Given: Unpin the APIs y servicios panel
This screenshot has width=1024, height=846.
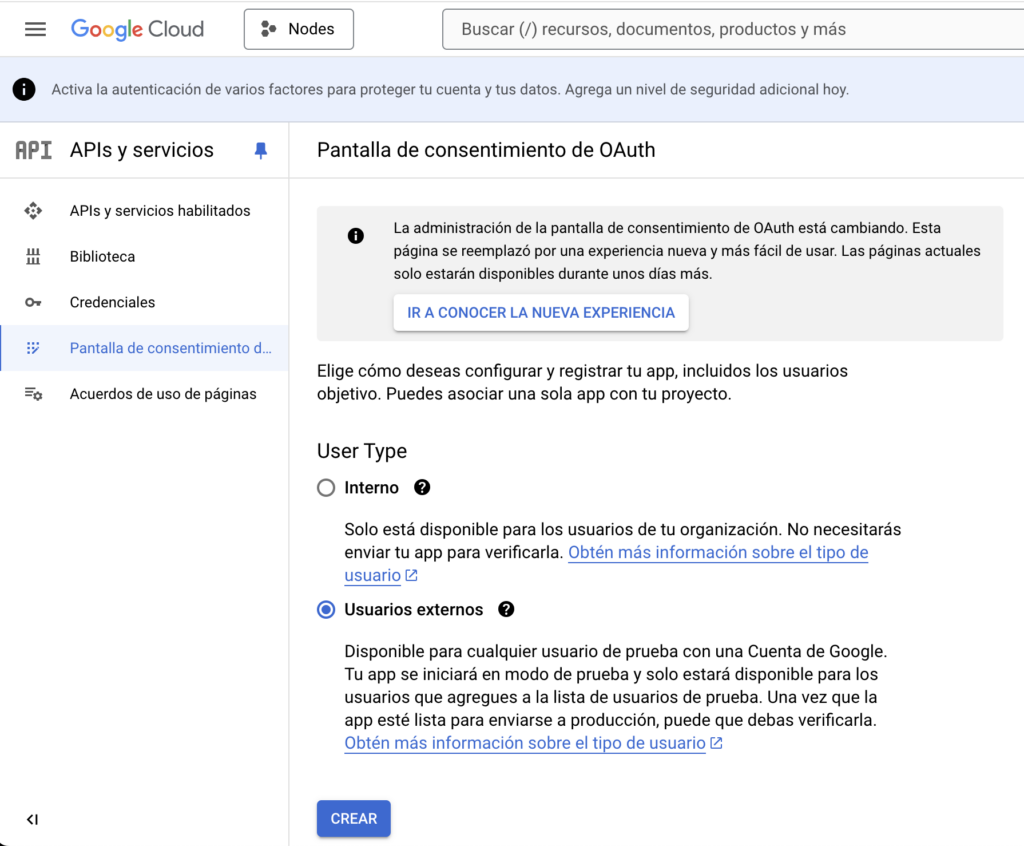Looking at the screenshot, I should 261,151.
